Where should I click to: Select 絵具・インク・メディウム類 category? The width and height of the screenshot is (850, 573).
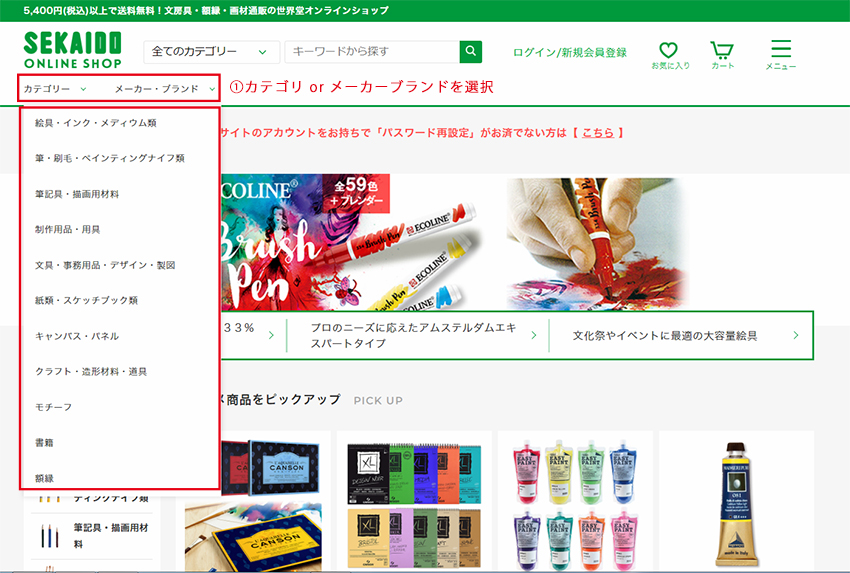(96, 123)
